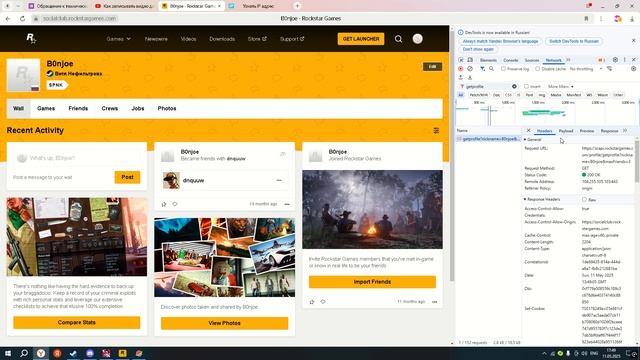Switch to the Photos profile tab
This screenshot has height=360, width=640.
tap(167, 109)
